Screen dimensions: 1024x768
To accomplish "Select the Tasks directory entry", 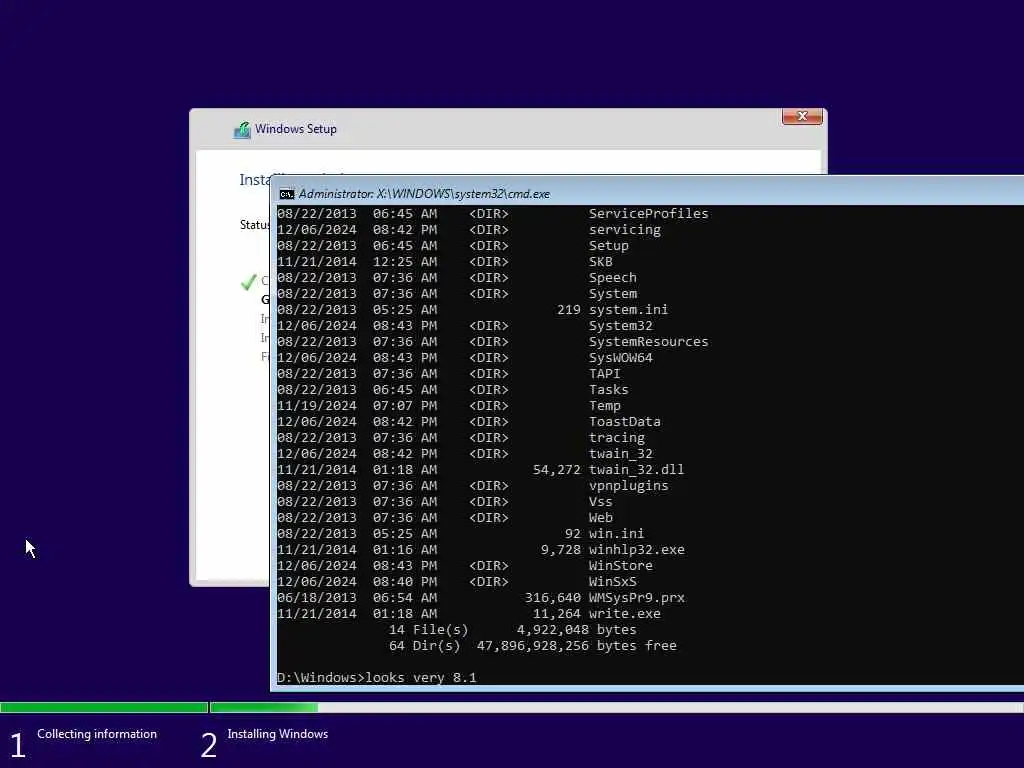I will pos(453,390).
